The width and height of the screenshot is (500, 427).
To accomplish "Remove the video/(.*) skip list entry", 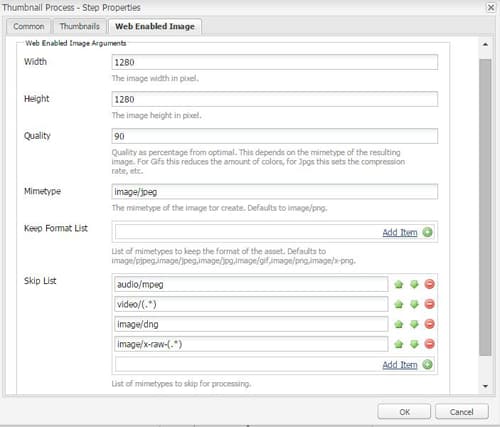I will (x=429, y=304).
